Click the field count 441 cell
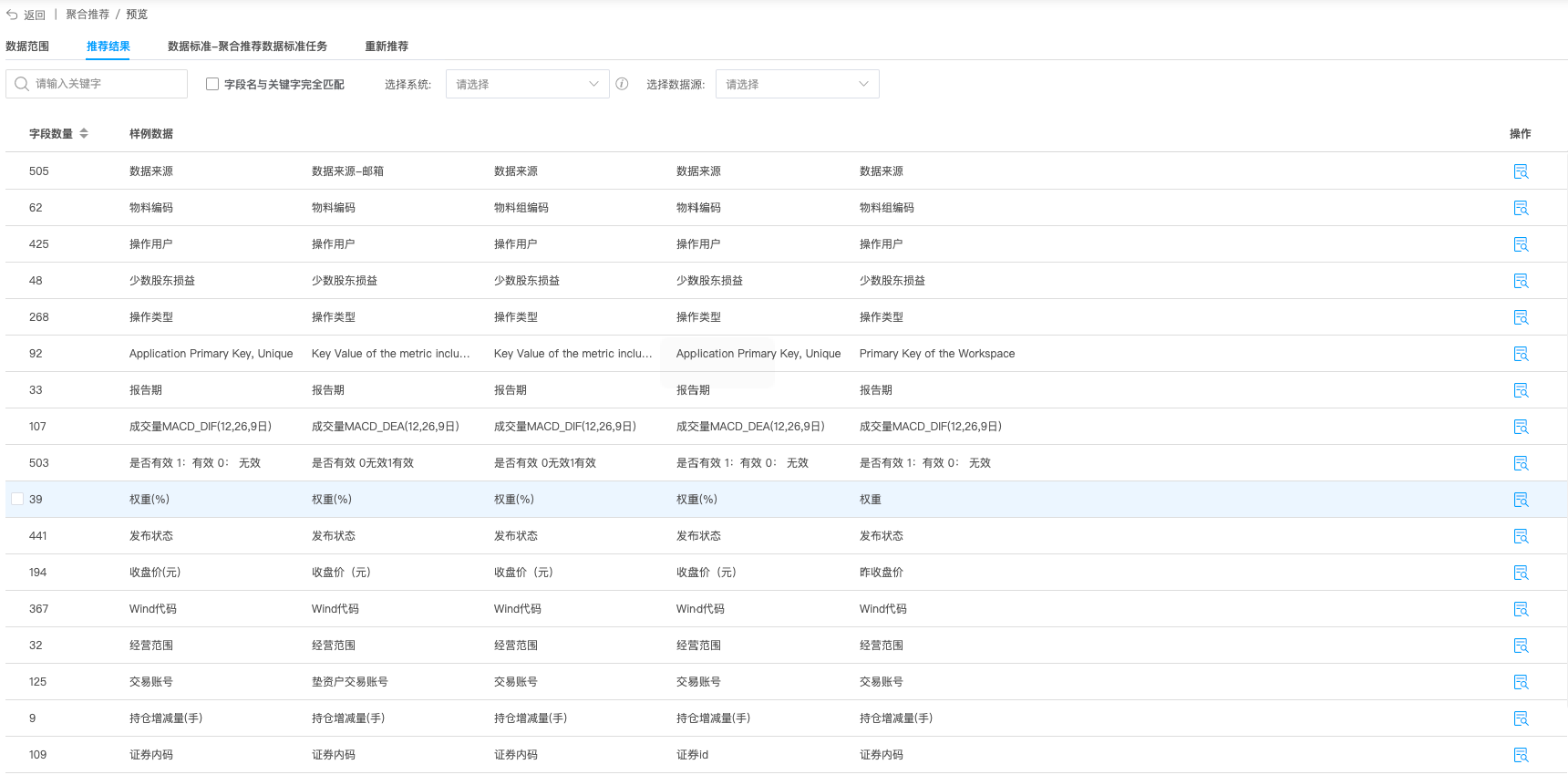Image resolution: width=1568 pixels, height=775 pixels. click(38, 536)
